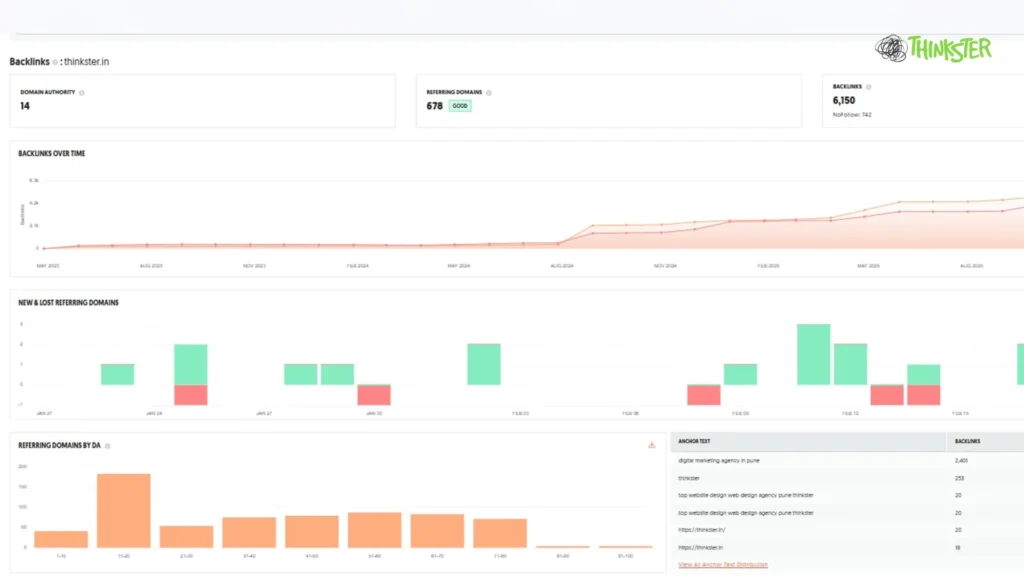Click the thinkster.in domain name in the header

click(85, 62)
